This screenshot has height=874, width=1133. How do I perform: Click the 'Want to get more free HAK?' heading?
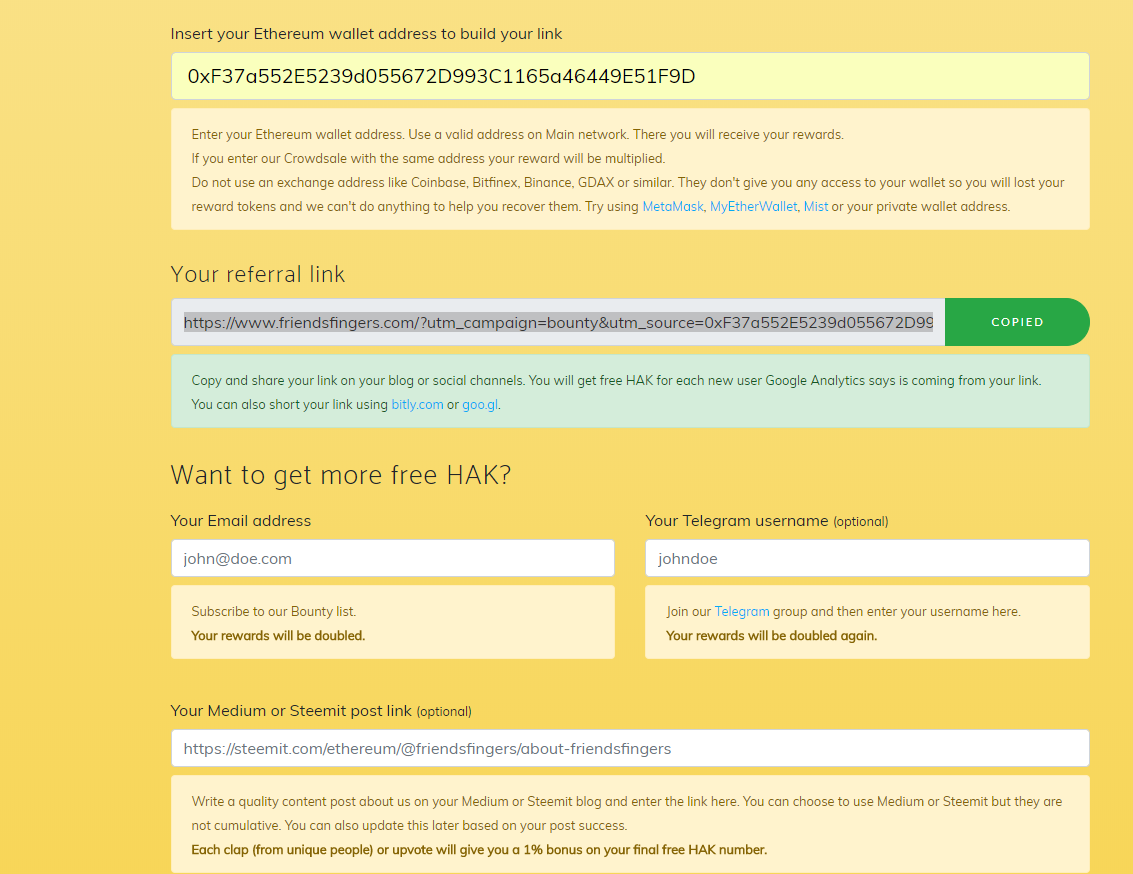[341, 475]
